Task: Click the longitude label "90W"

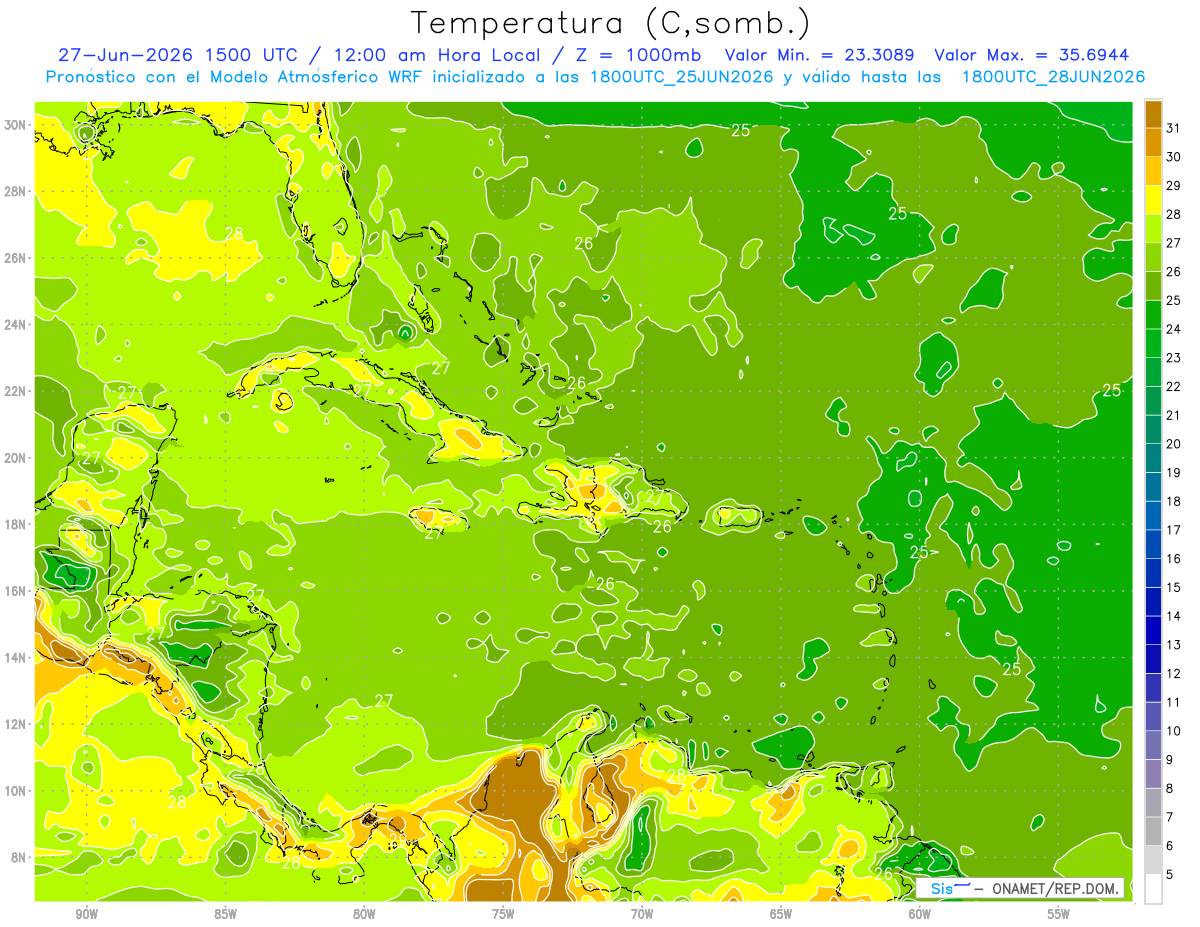Action: click(86, 914)
